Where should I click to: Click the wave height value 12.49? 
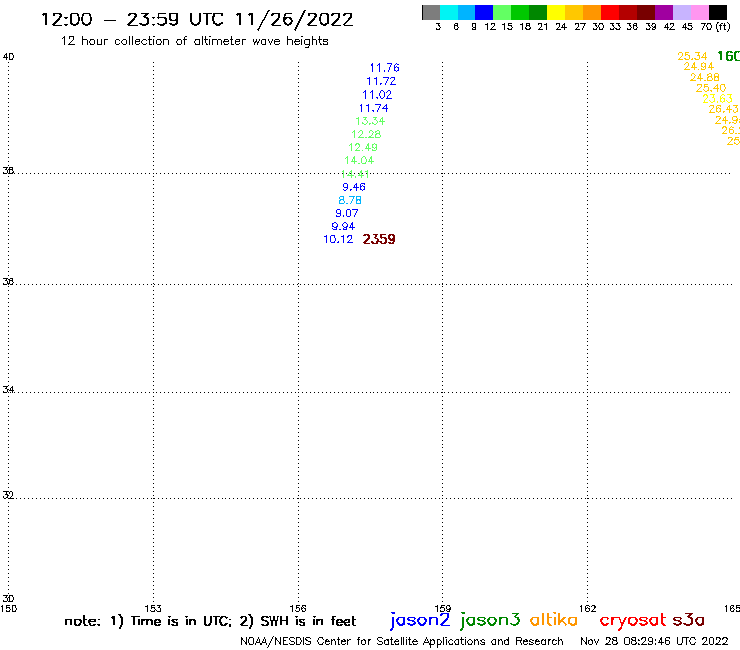363,147
